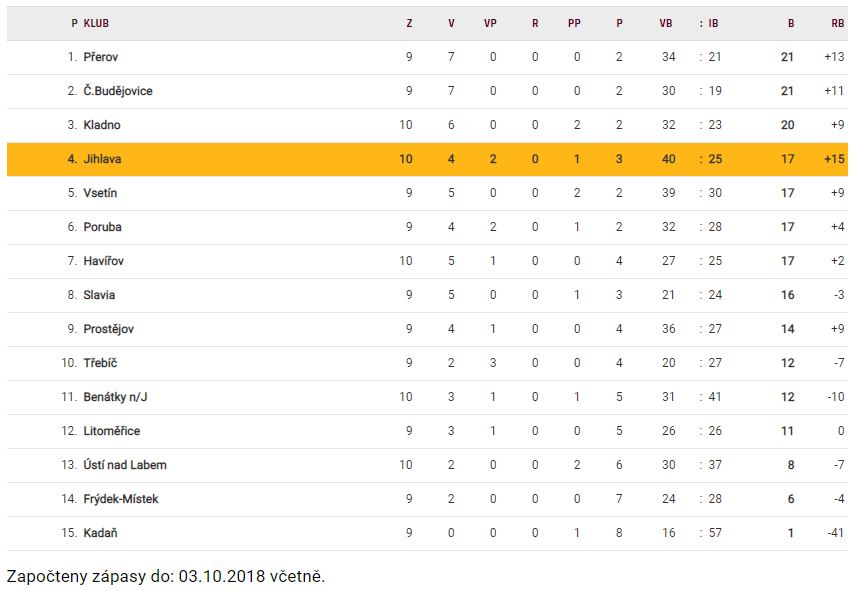Click the Z games played header
Image resolution: width=857 pixels, height=591 pixels.
tap(409, 23)
